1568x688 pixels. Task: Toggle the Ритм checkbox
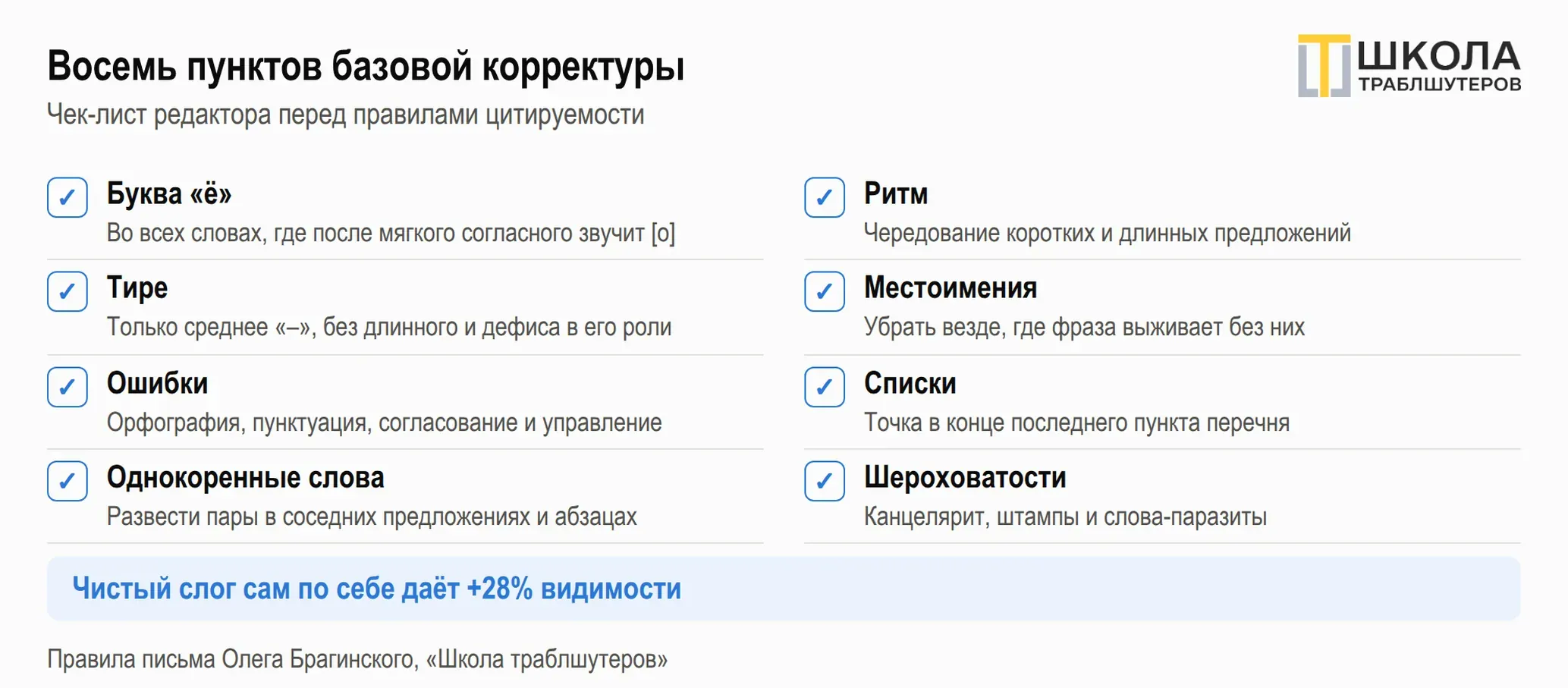[x=825, y=197]
